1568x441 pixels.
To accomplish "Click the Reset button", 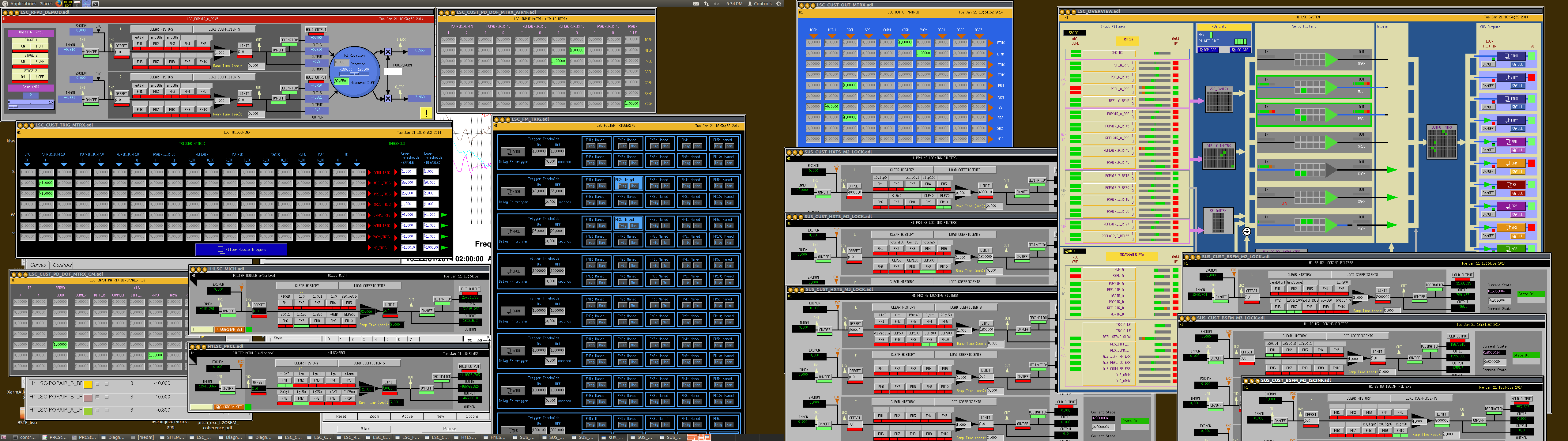I will pyautogui.click(x=341, y=417).
